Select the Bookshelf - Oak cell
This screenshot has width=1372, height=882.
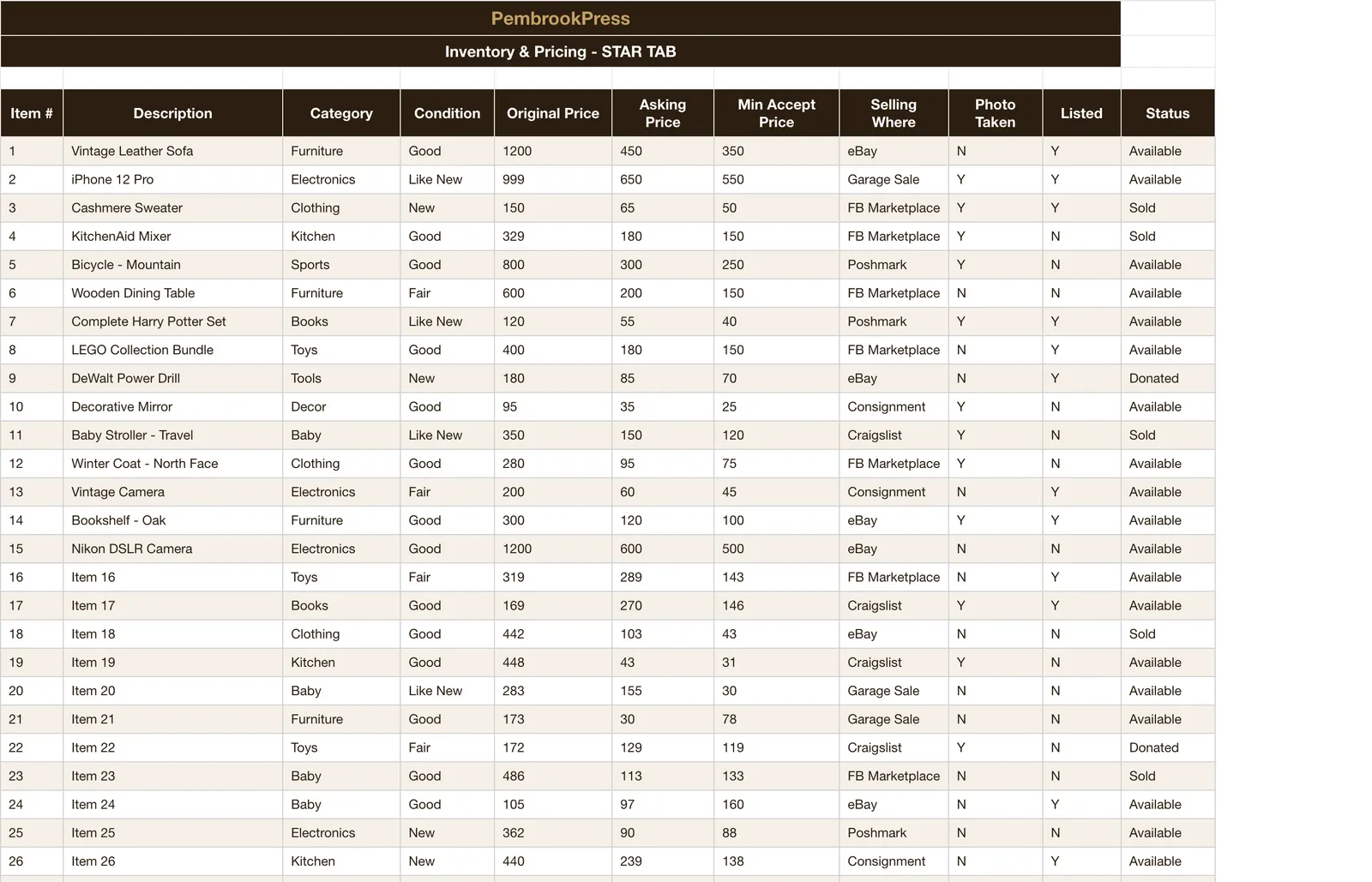pos(172,520)
